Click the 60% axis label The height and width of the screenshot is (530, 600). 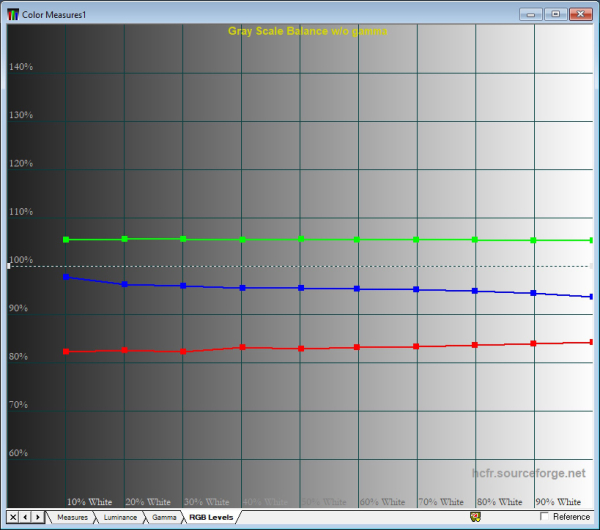pos(18,453)
